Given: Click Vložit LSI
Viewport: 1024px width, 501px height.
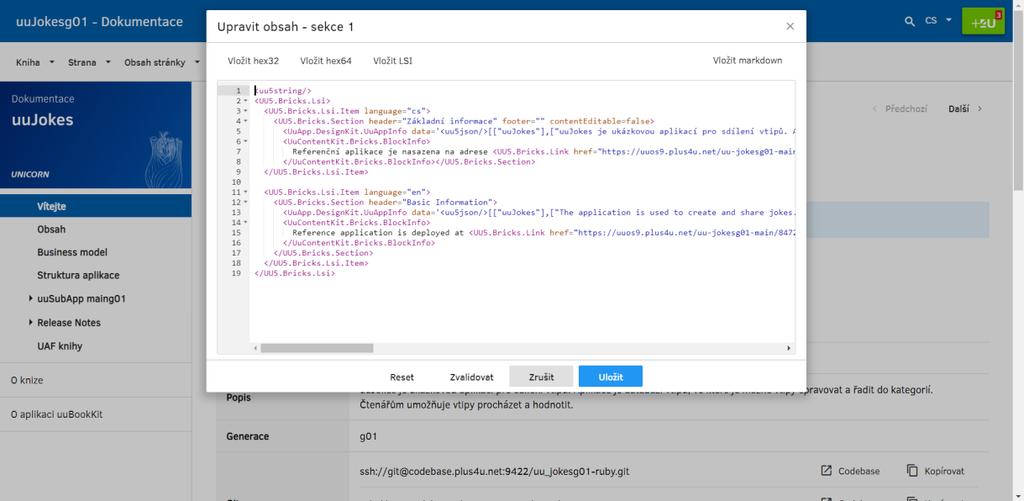Looking at the screenshot, I should (392, 61).
